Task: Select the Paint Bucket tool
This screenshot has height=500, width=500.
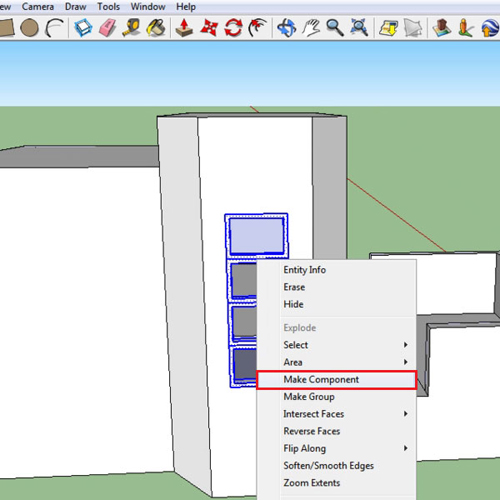Action: pos(156,28)
